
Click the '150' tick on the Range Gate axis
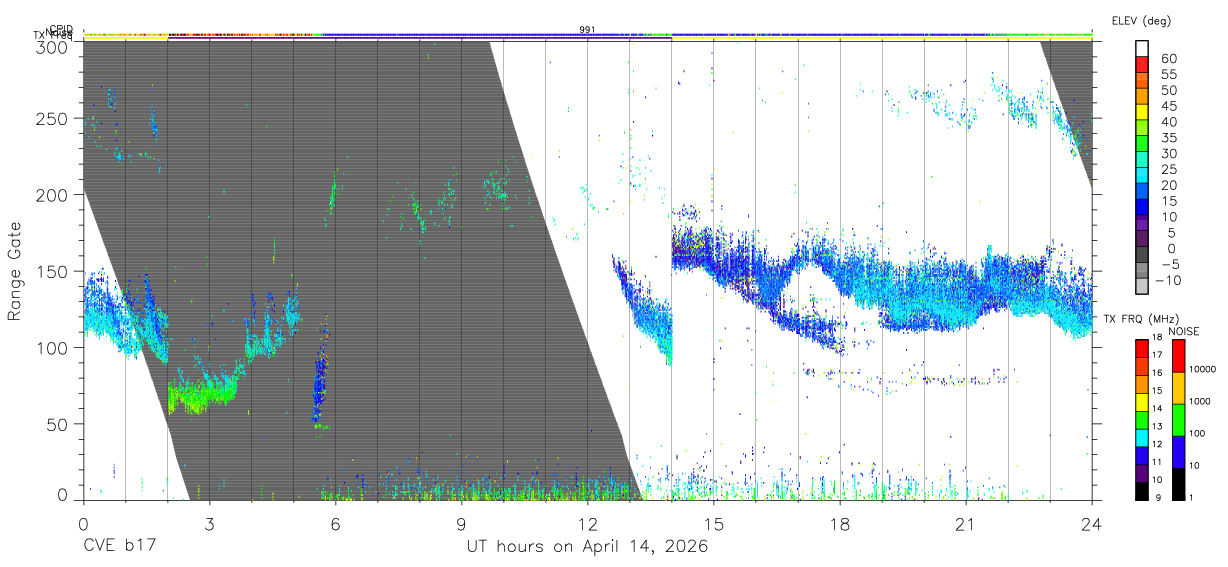51,271
